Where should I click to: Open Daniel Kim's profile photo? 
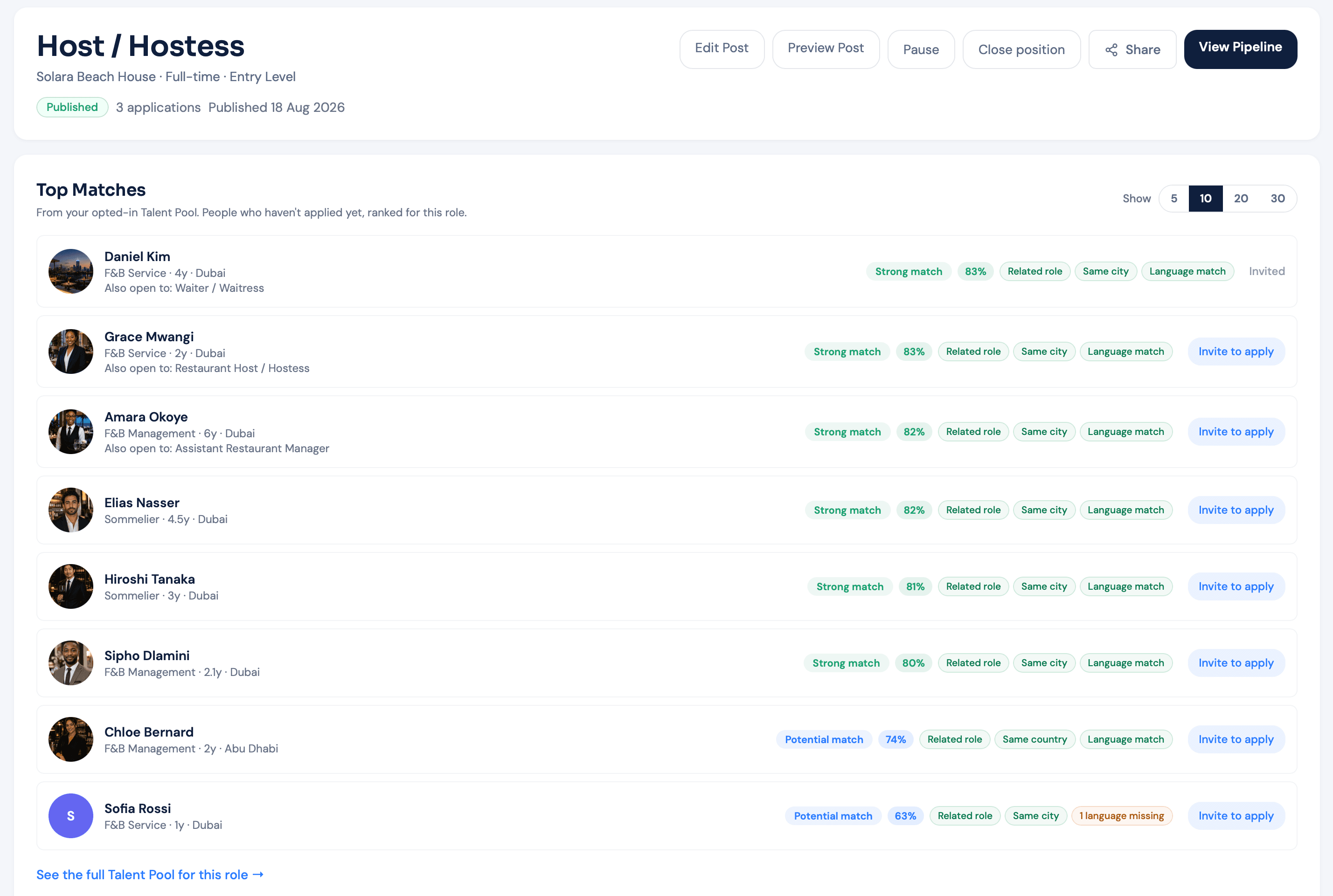point(71,271)
